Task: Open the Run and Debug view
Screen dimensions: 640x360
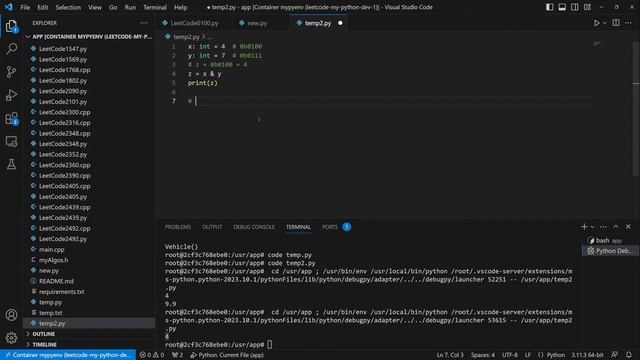Action: [11, 95]
